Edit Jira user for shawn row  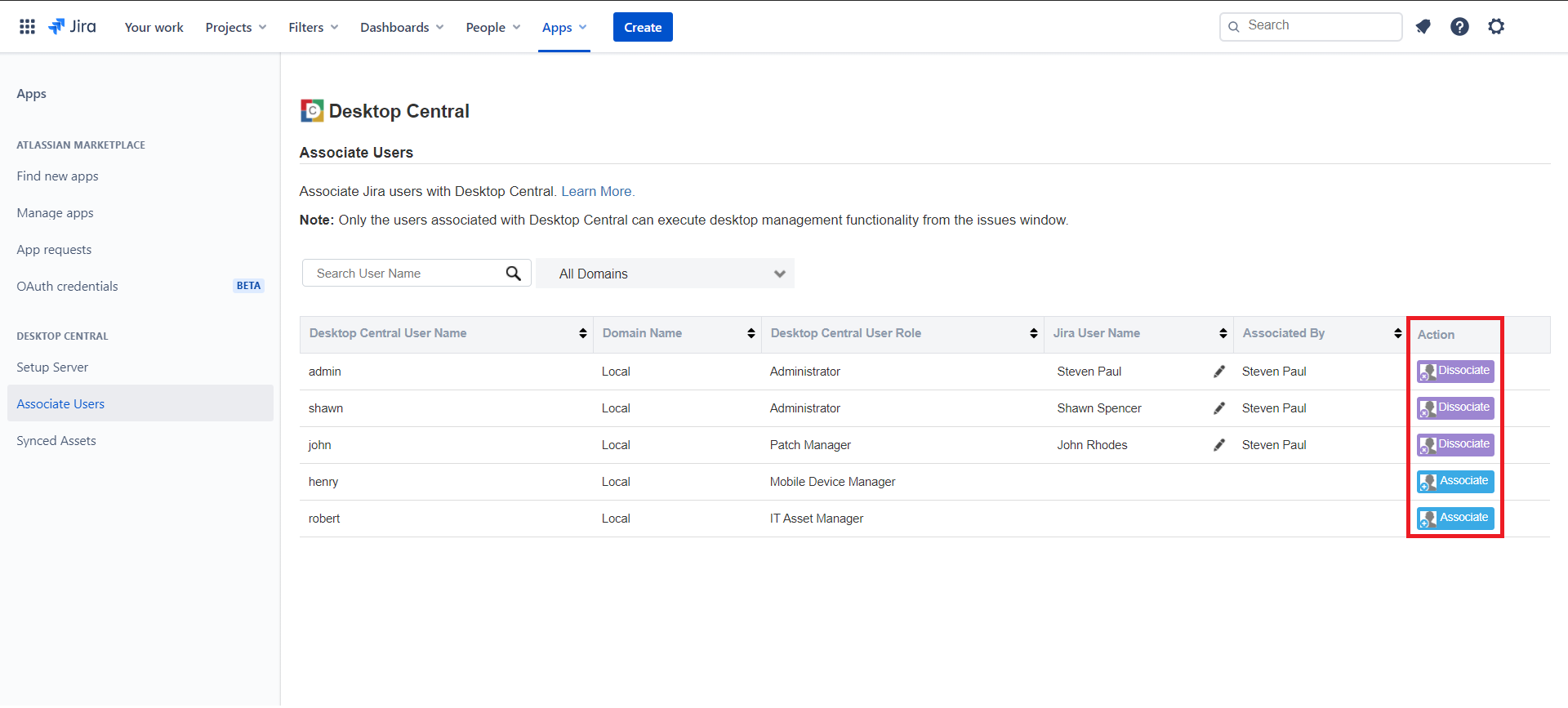coord(1219,408)
